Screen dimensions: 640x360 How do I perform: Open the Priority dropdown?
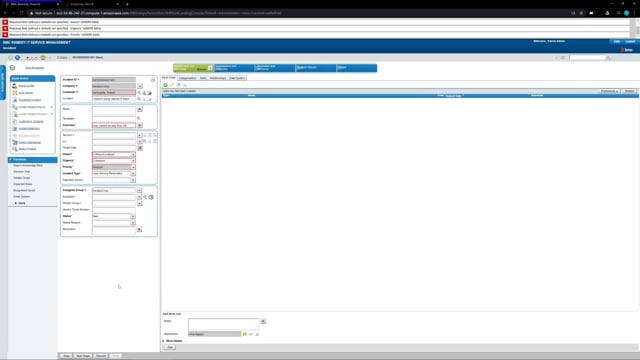pyautogui.click(x=133, y=167)
